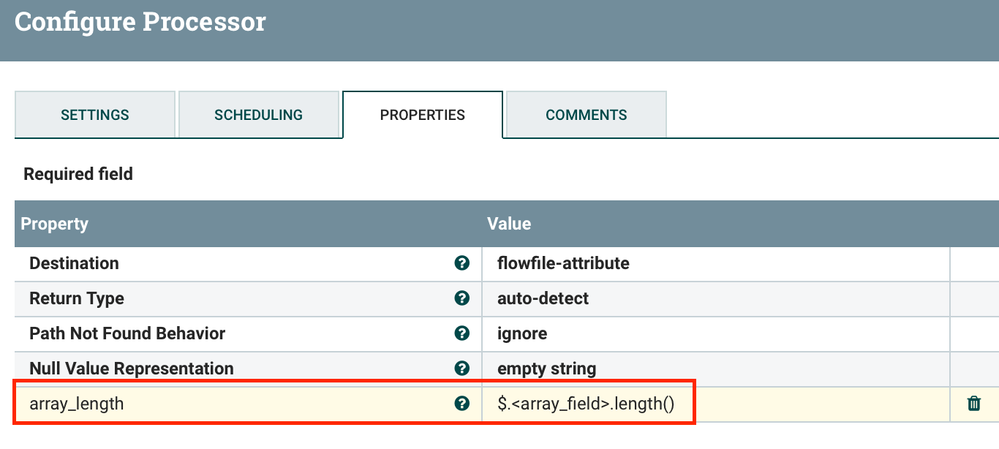Change the Return Type auto-detect value
999x449 pixels.
pos(543,298)
